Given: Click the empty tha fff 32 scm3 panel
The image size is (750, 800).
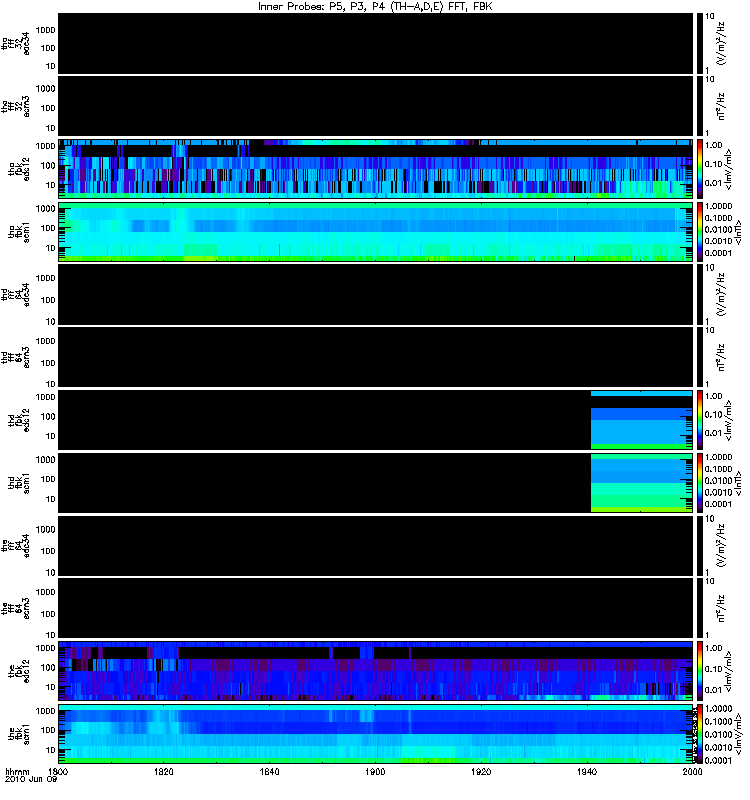Looking at the screenshot, I should [x=376, y=106].
